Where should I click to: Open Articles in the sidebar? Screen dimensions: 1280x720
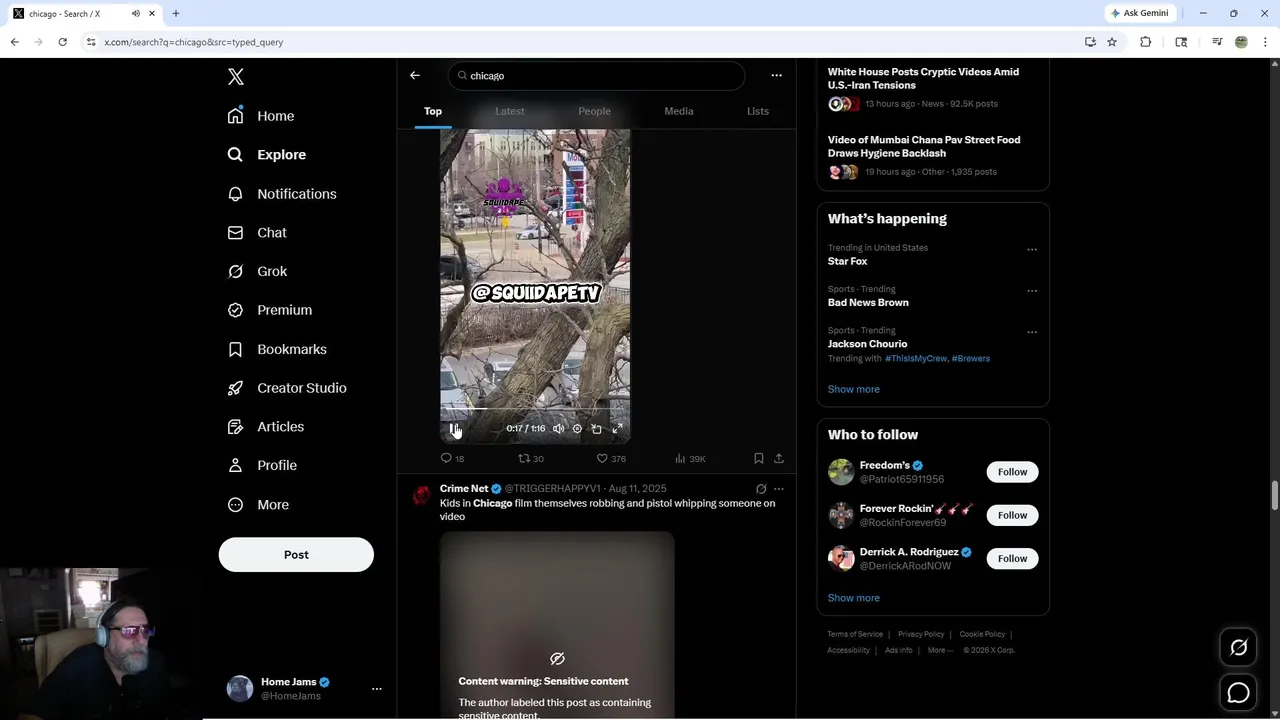coord(266,426)
